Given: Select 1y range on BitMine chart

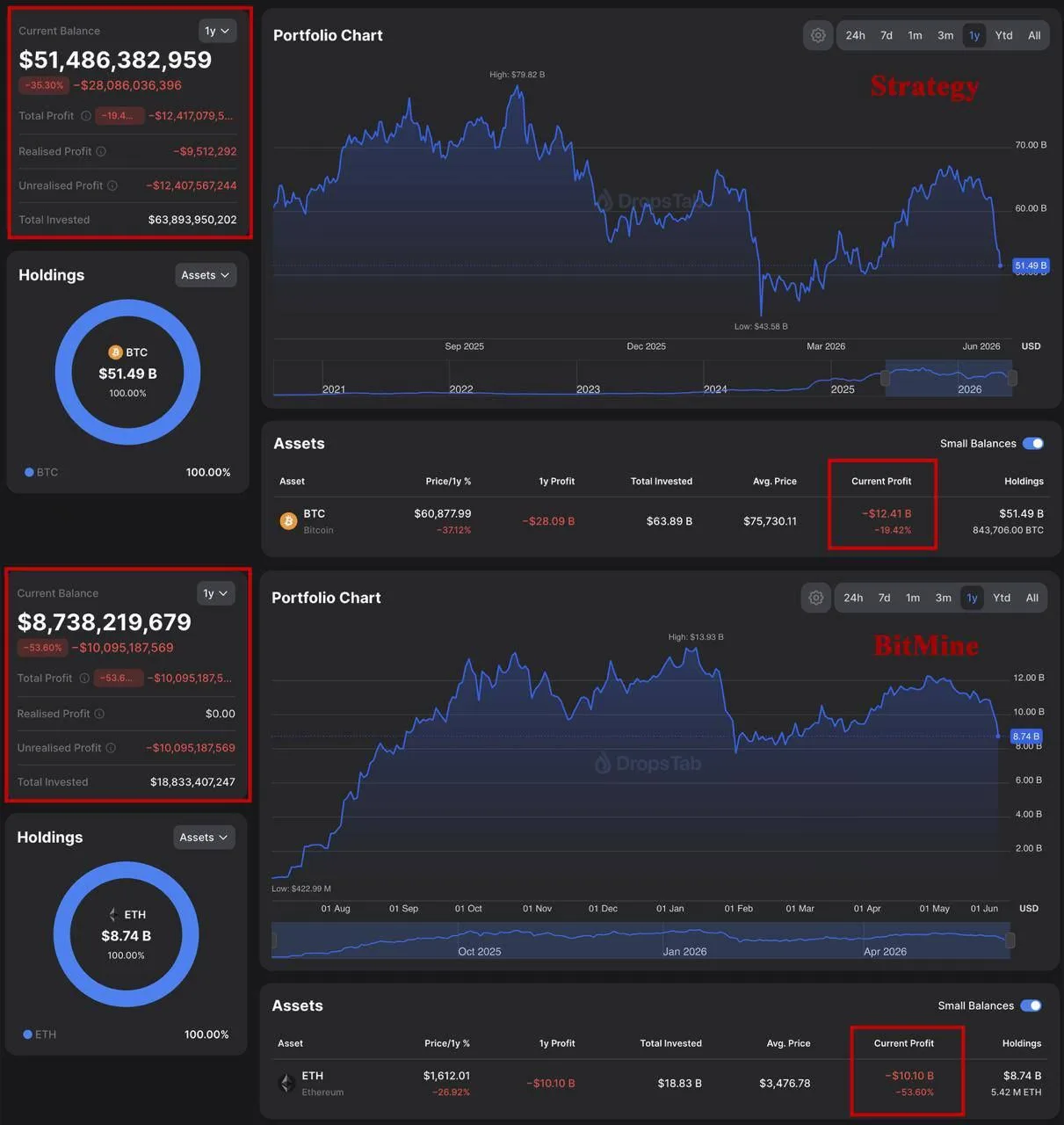Looking at the screenshot, I should 973,598.
